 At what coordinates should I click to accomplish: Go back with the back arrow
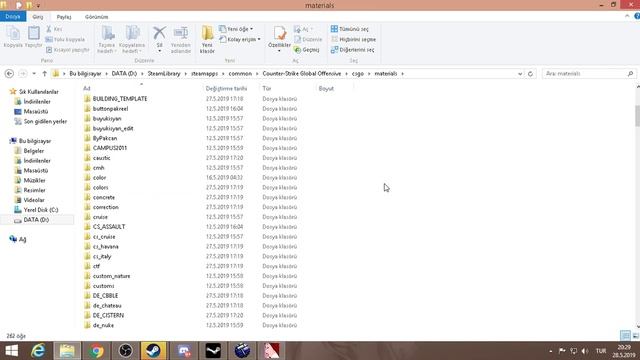pyautogui.click(x=9, y=74)
